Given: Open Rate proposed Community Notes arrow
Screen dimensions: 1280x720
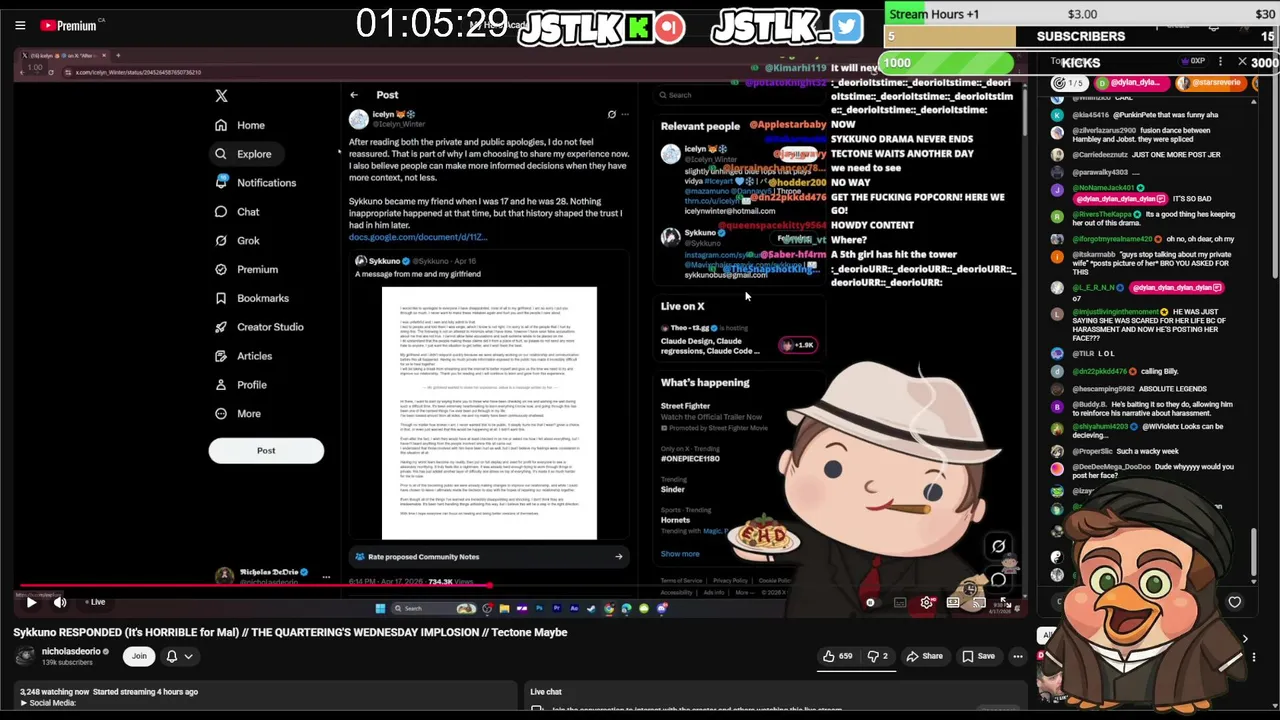Looking at the screenshot, I should pos(618,557).
